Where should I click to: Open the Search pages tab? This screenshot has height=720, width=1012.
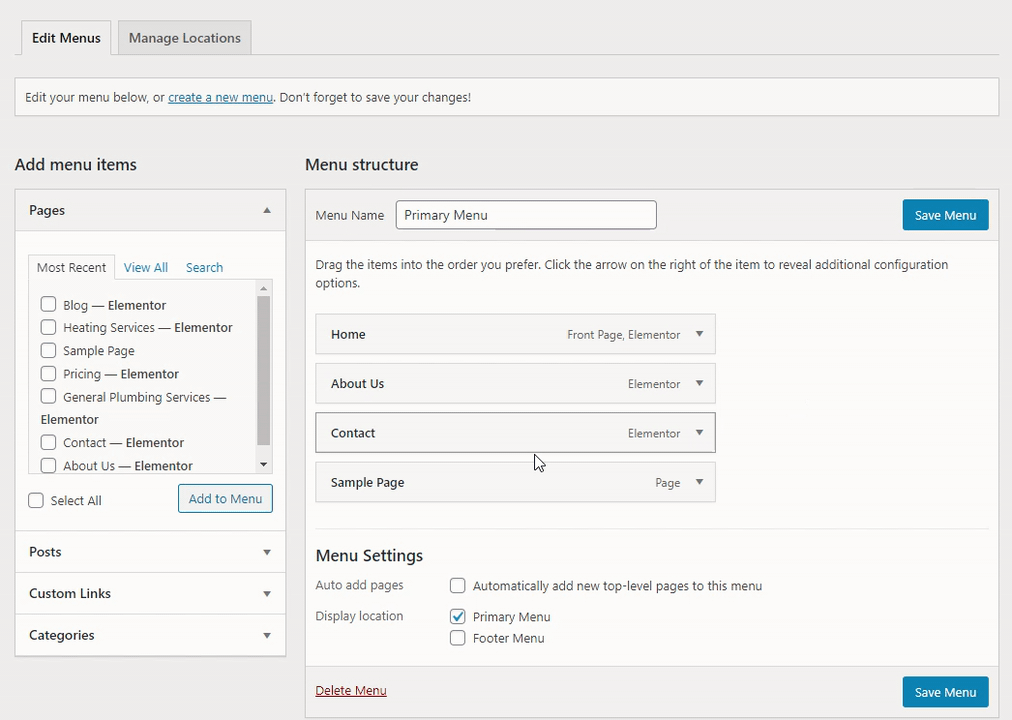[205, 267]
